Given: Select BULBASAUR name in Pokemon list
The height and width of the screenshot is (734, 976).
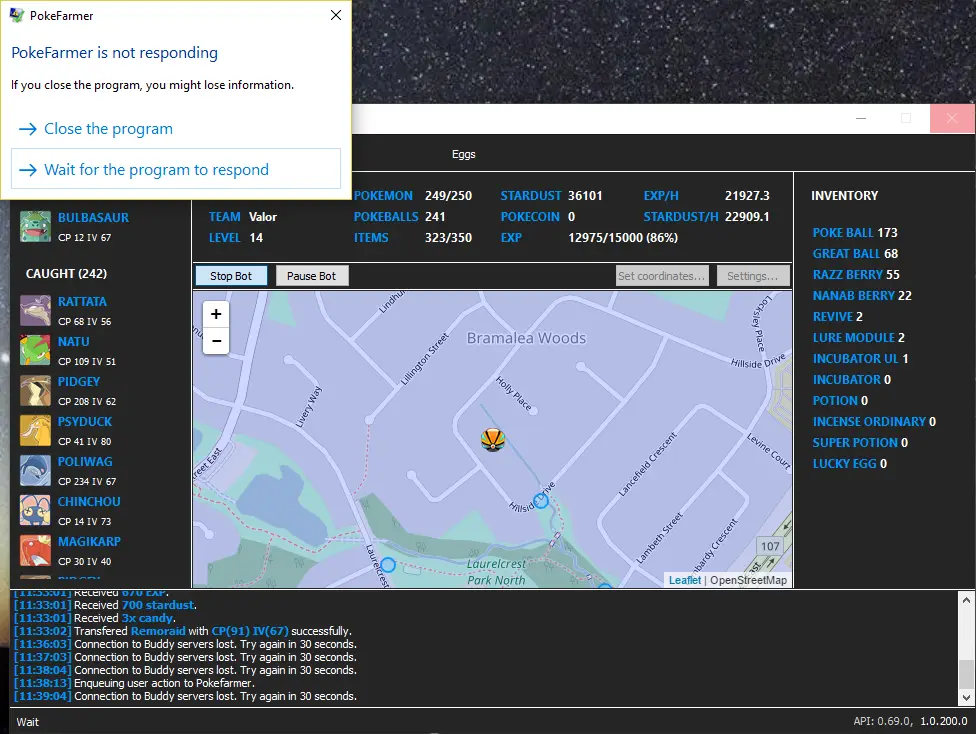Looking at the screenshot, I should (x=93, y=217).
